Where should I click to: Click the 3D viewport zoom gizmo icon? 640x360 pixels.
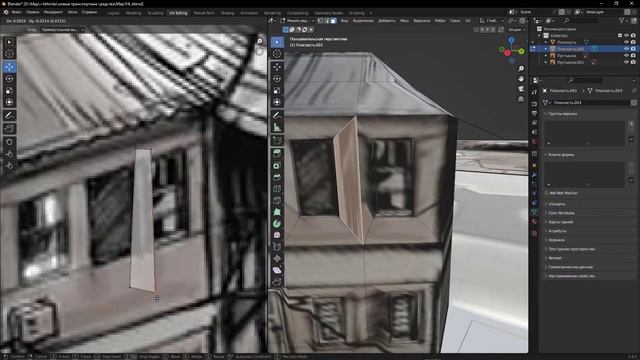[x=521, y=69]
